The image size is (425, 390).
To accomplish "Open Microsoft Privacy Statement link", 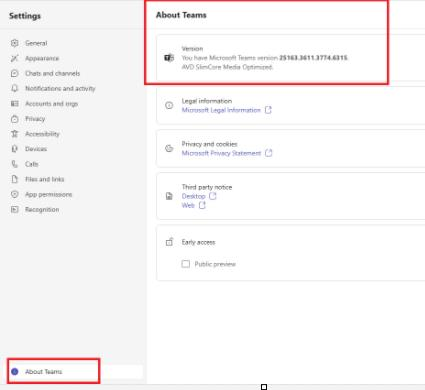I will [x=221, y=153].
